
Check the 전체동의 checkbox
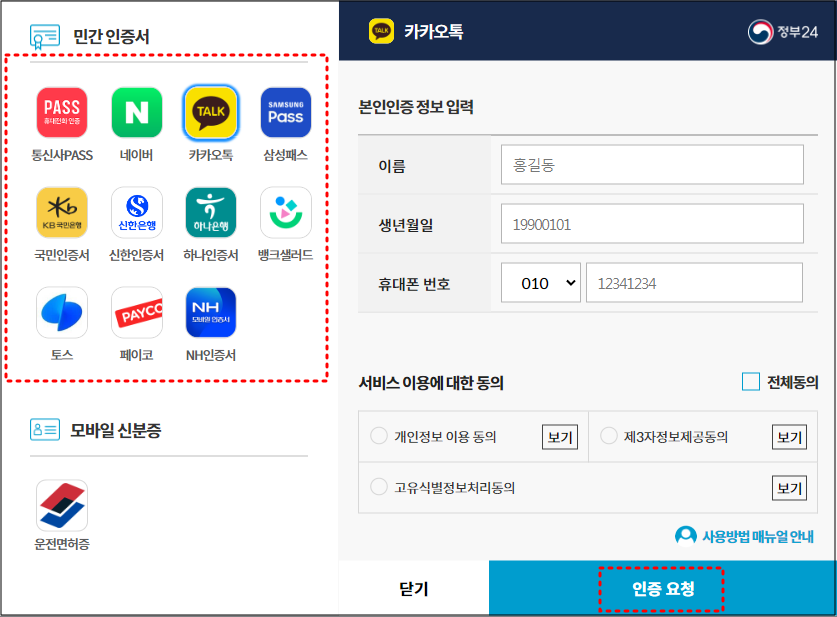751,382
